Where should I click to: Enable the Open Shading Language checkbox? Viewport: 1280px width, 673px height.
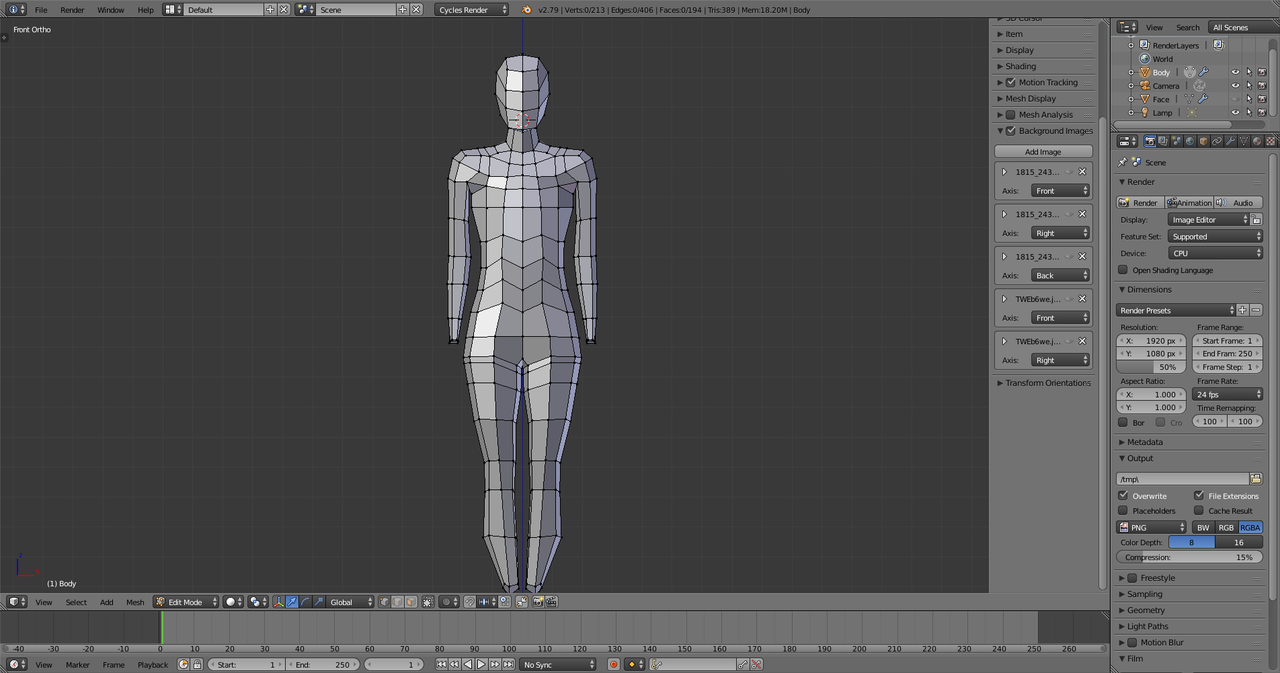(1123, 270)
